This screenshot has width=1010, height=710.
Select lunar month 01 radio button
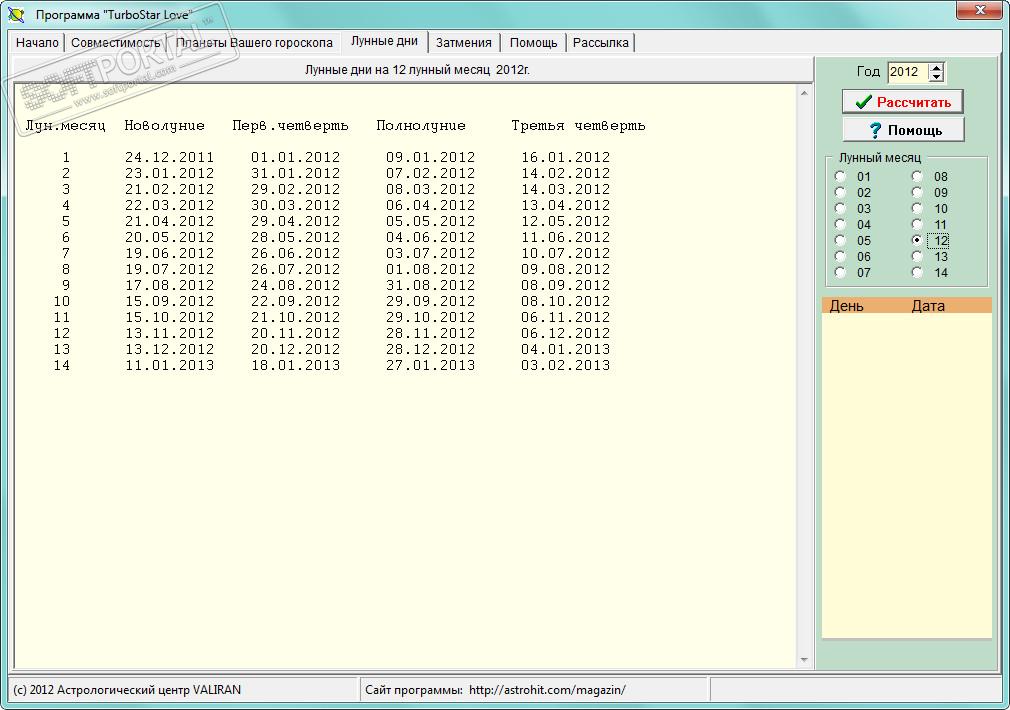click(x=840, y=176)
